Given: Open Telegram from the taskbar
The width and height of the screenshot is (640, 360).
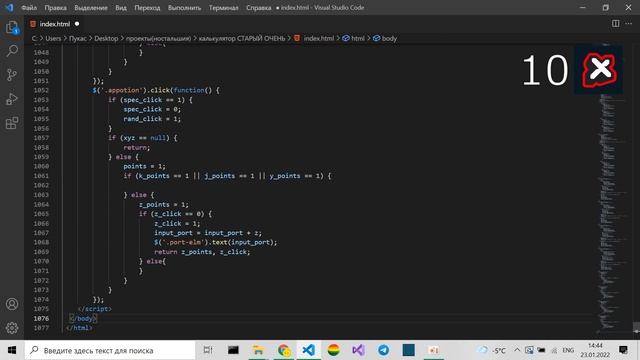Looking at the screenshot, I should point(383,350).
